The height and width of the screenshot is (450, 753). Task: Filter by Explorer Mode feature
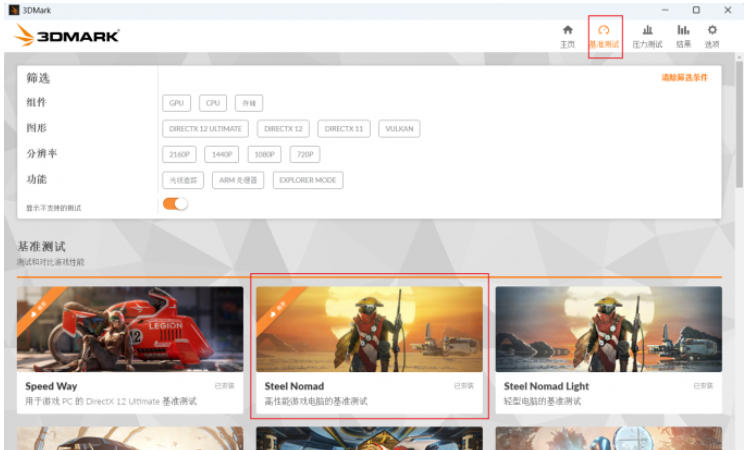coord(308,180)
